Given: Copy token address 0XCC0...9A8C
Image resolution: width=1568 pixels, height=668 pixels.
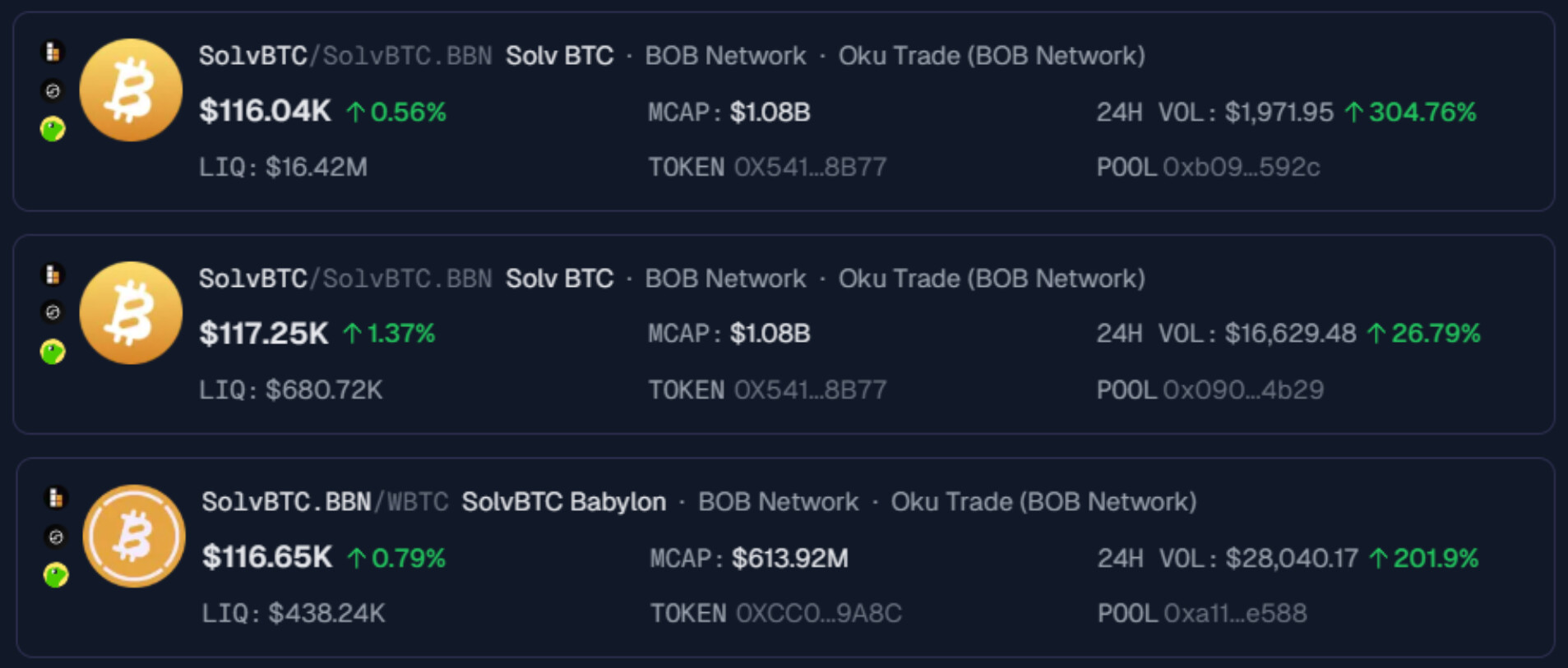Looking at the screenshot, I should (x=818, y=614).
